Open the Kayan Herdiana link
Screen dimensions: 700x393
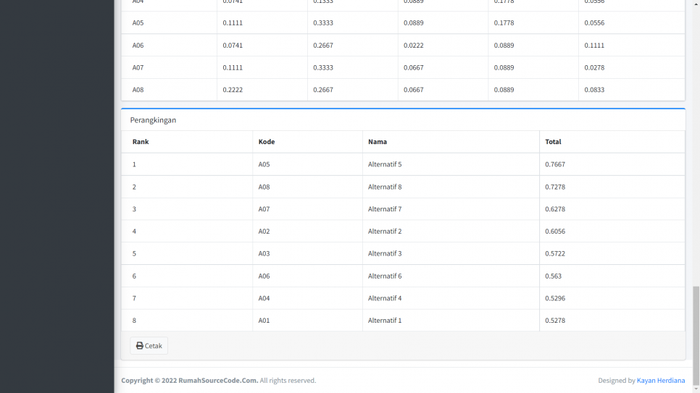[x=660, y=380]
